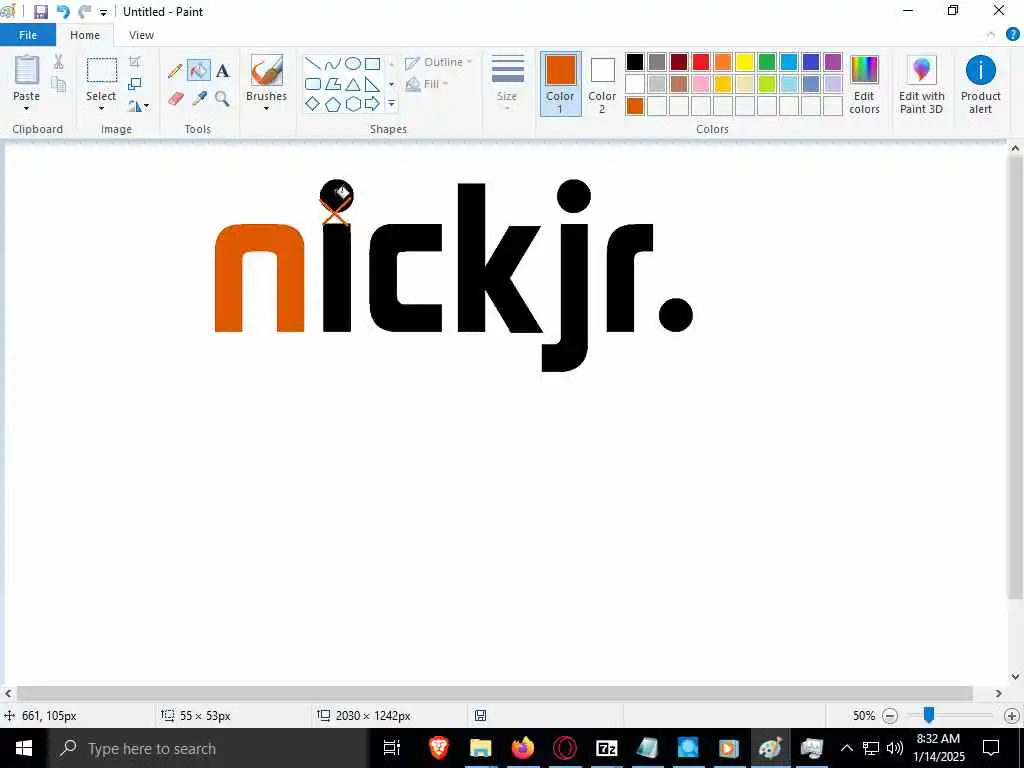
Task: Click the Cut scissors icon
Action: click(58, 61)
